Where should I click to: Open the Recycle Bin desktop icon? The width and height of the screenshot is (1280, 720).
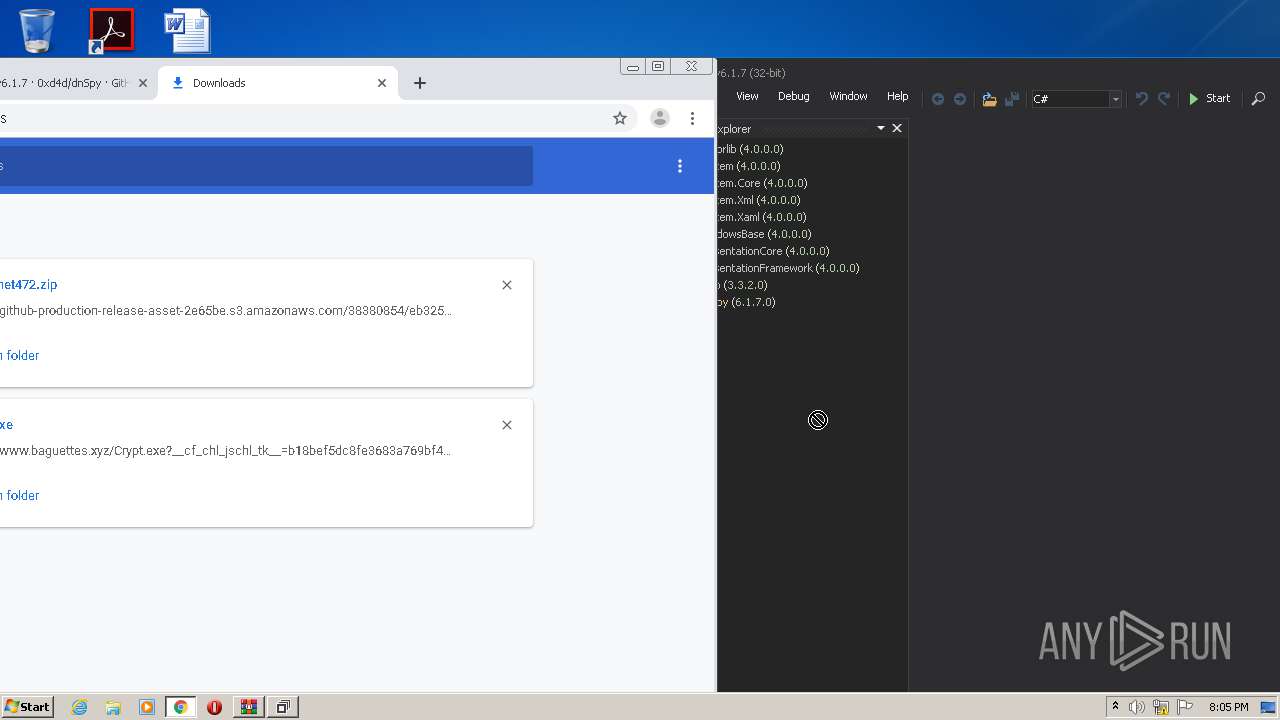click(x=37, y=30)
